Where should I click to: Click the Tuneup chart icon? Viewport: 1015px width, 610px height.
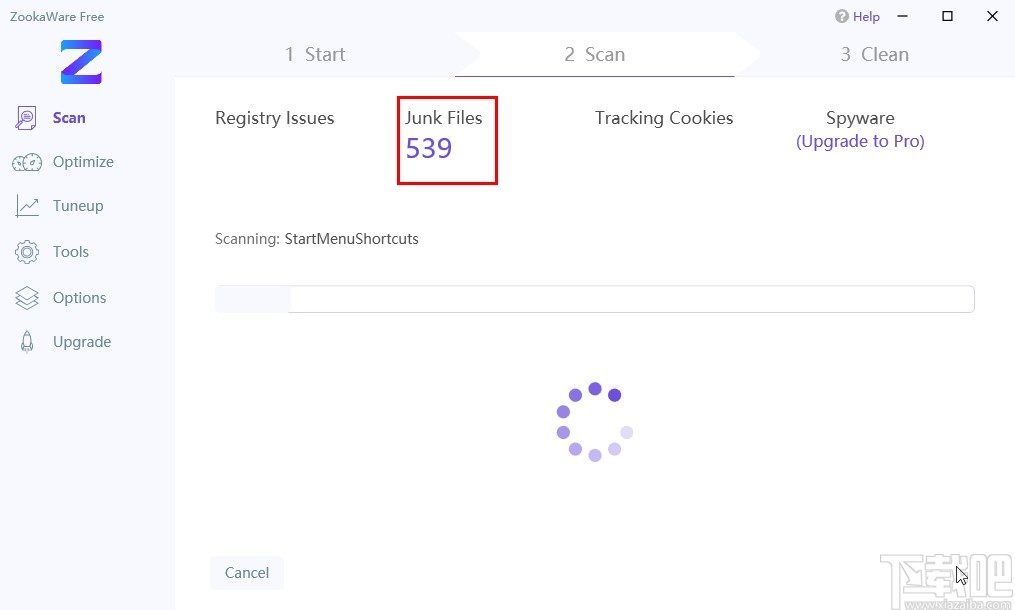pos(27,206)
